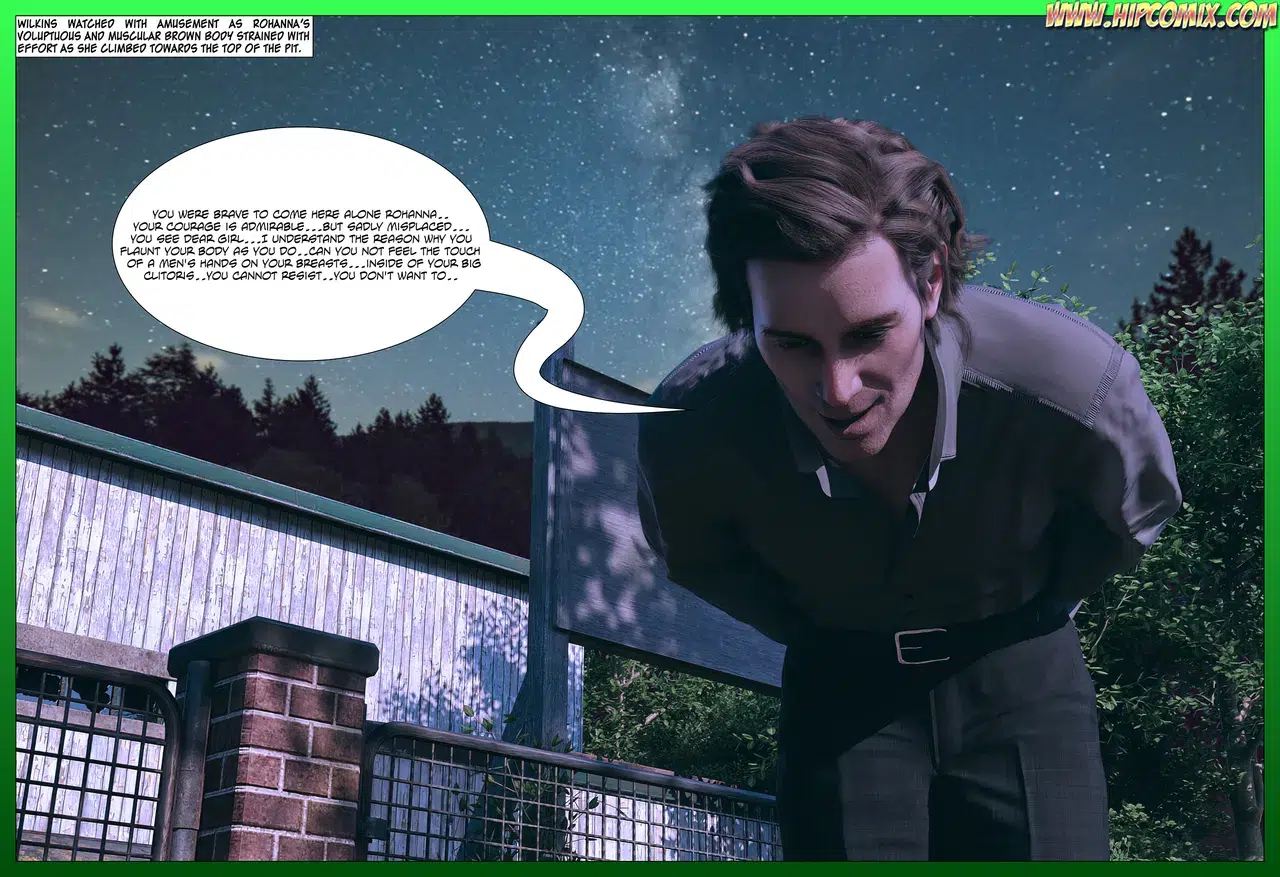
Task: Click the silver belt buckle
Action: click(x=921, y=645)
